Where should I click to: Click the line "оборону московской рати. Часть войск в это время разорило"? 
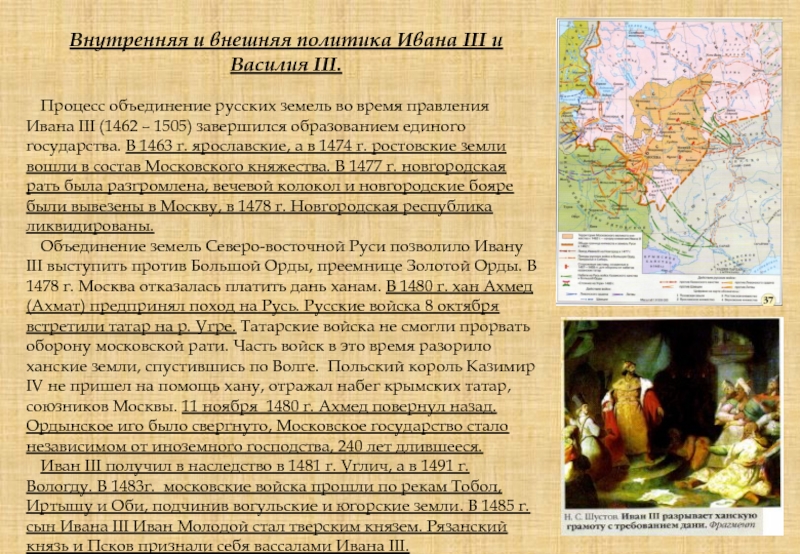[259, 346]
